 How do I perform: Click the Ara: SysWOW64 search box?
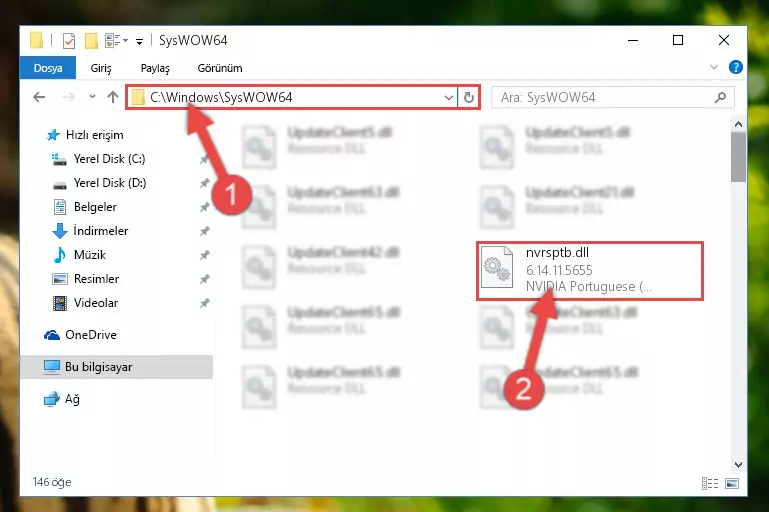tap(613, 97)
